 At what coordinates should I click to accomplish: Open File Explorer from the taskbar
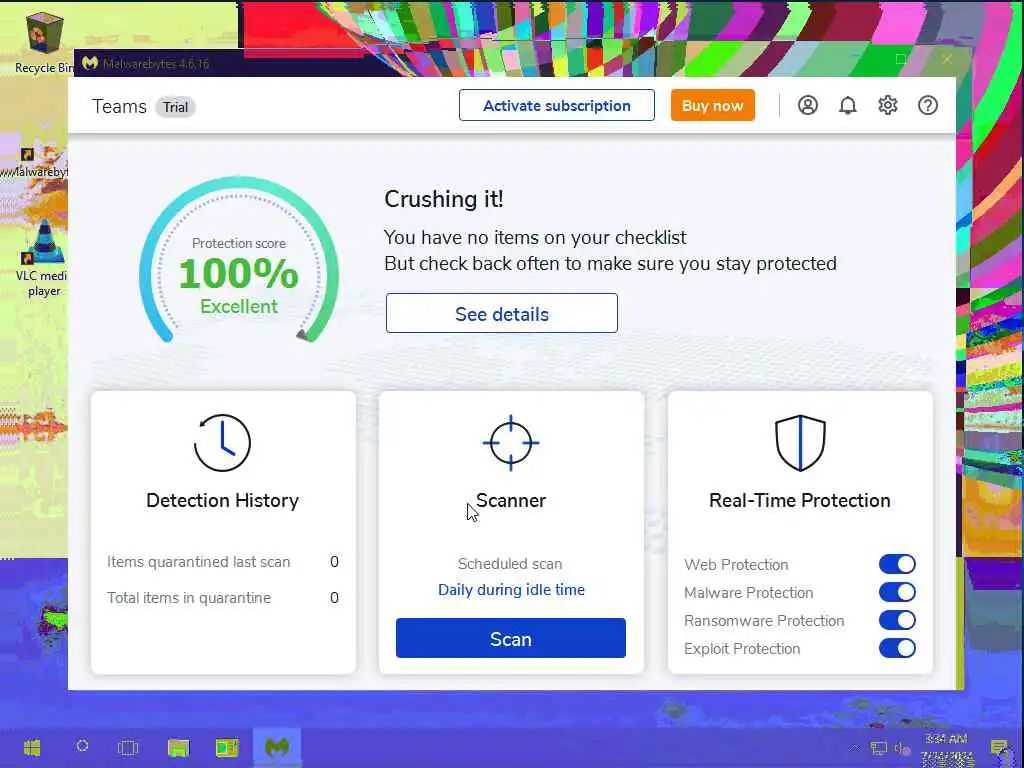[178, 747]
